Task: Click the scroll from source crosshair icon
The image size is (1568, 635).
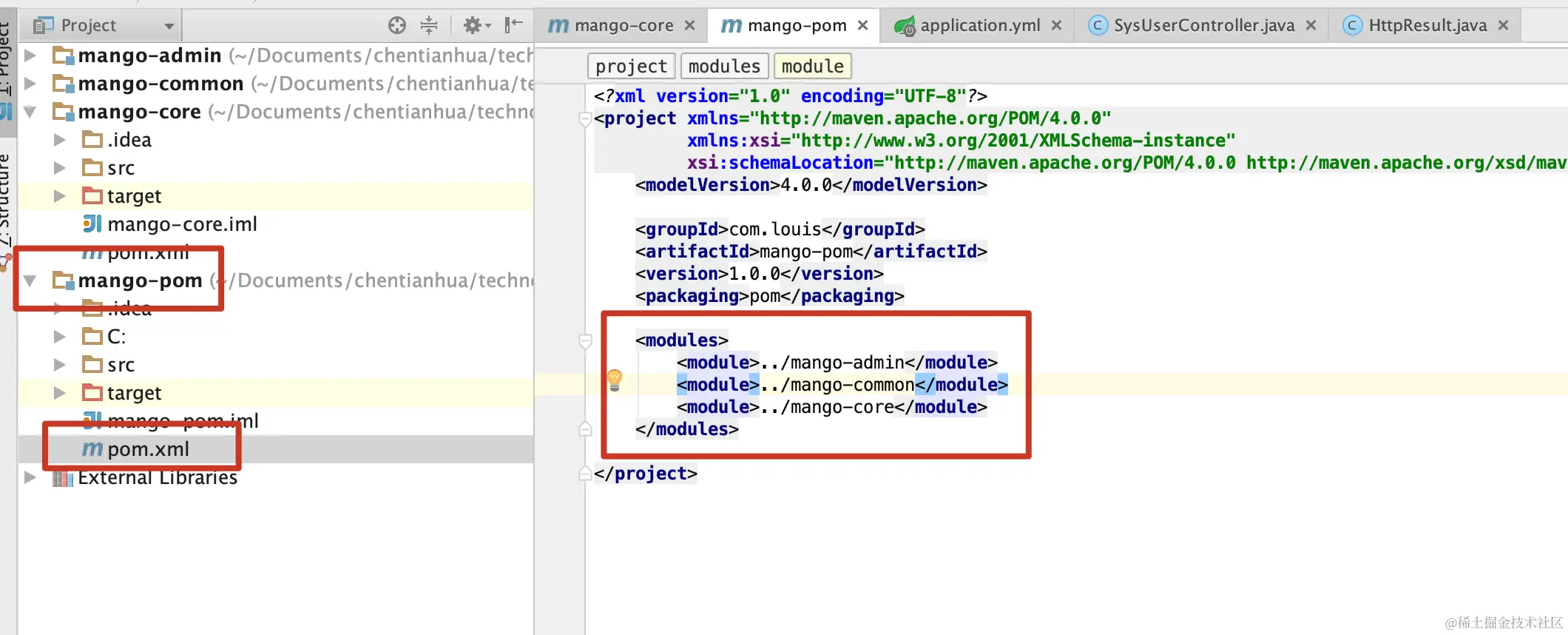Action: (397, 26)
